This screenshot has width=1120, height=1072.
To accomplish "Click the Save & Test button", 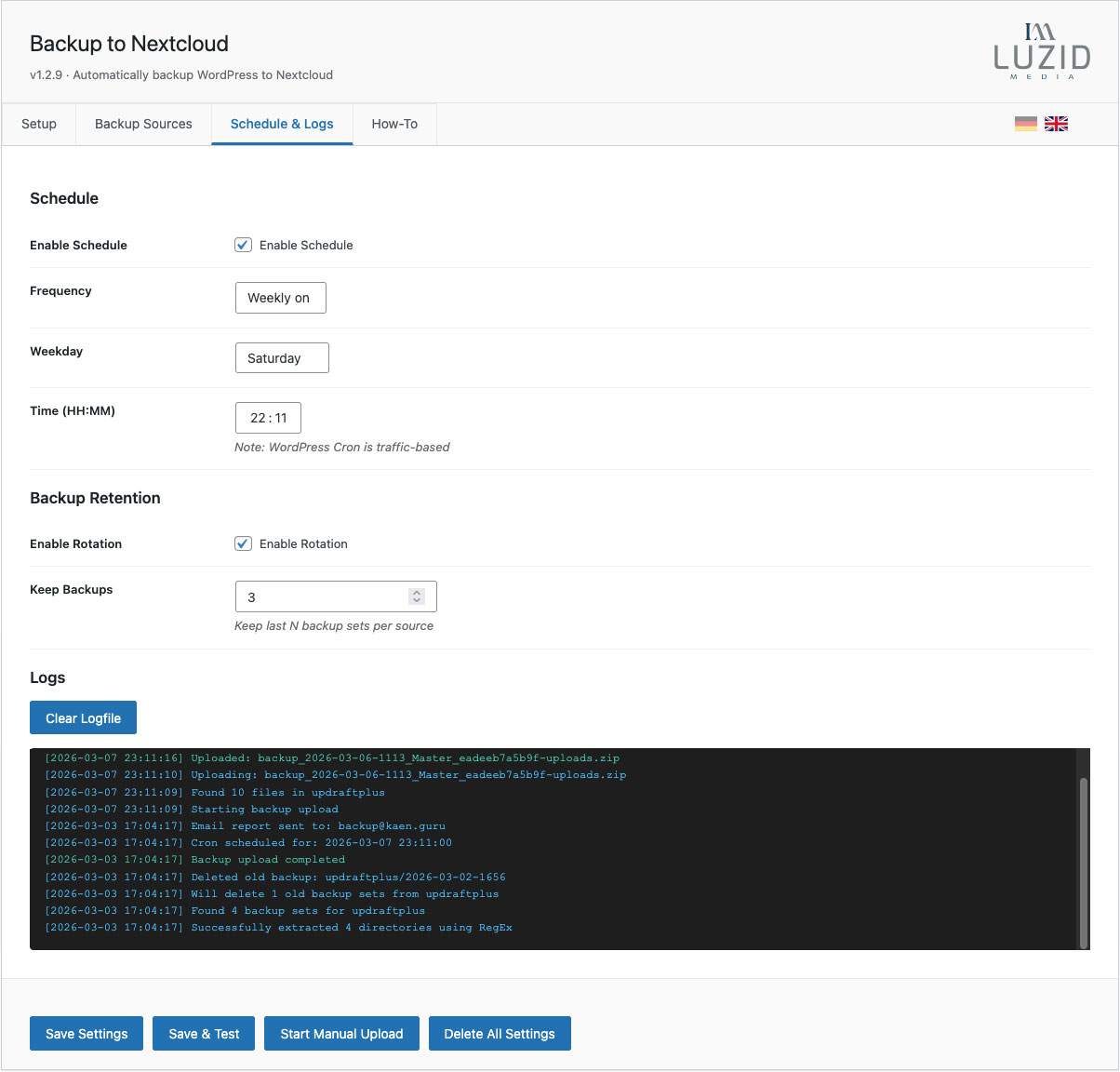I will 203,1033.
